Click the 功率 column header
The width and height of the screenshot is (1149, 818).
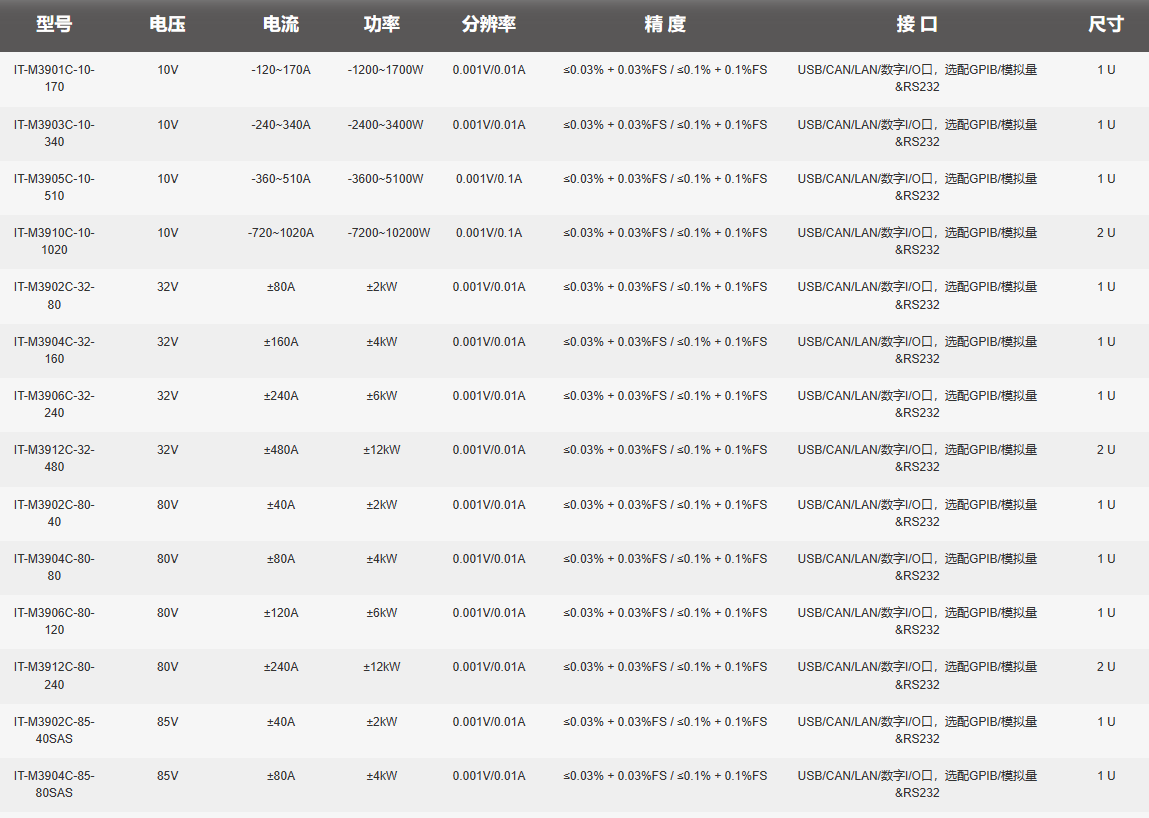pos(382,24)
